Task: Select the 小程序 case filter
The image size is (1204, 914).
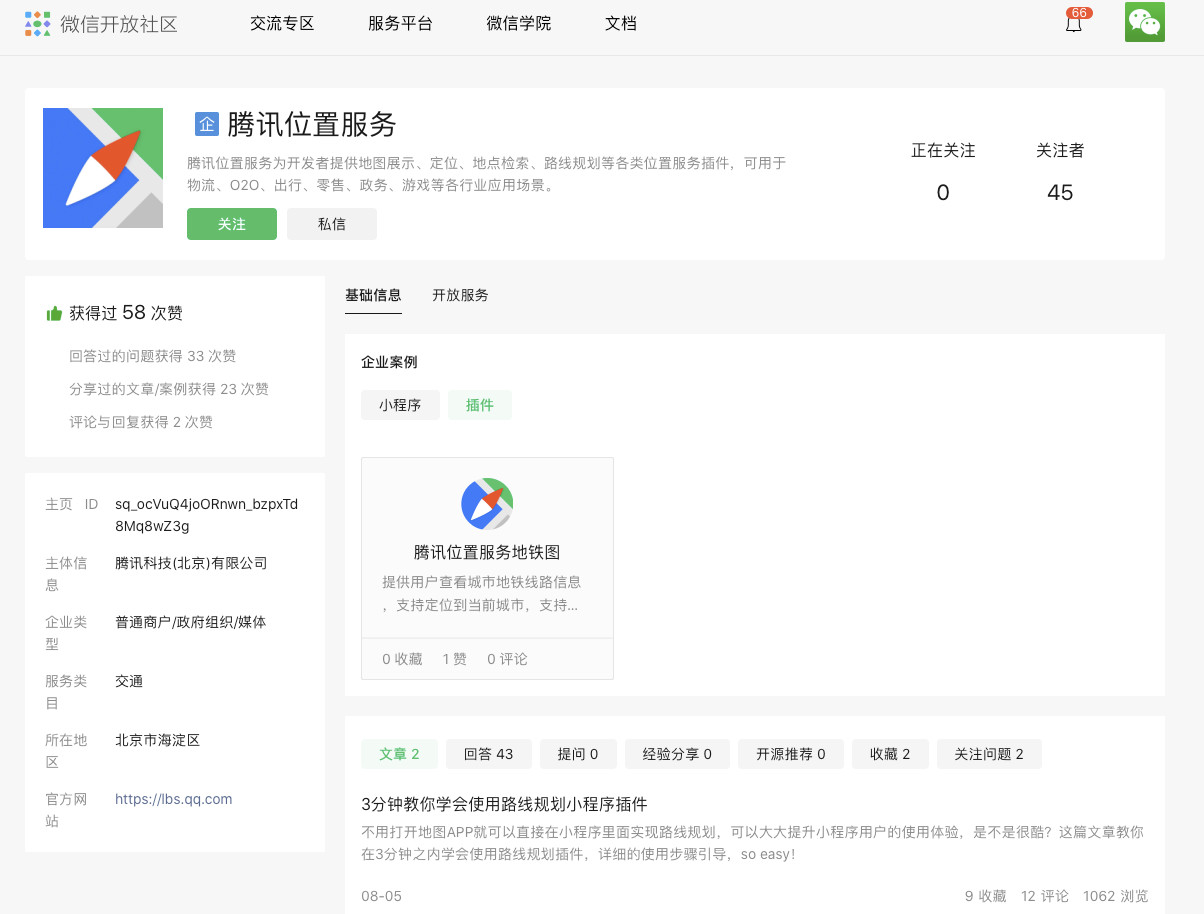Action: click(400, 405)
